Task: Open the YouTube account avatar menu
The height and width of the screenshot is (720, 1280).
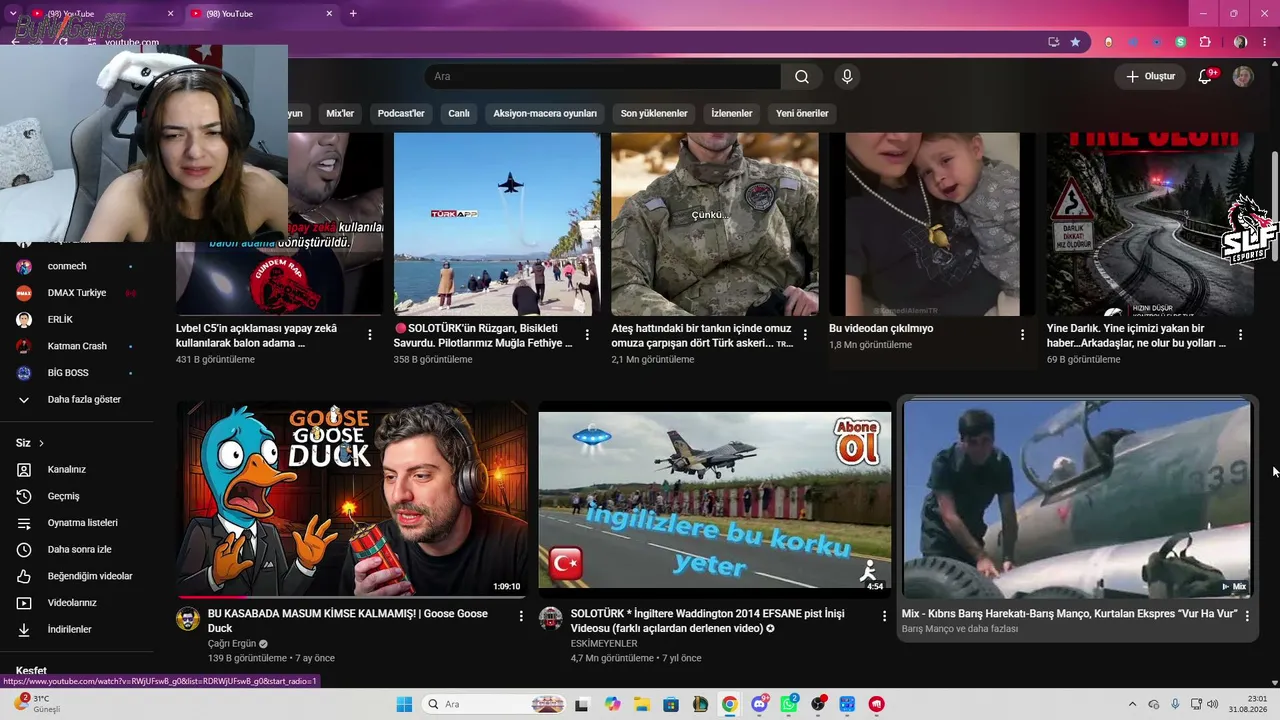Action: pos(1243,77)
